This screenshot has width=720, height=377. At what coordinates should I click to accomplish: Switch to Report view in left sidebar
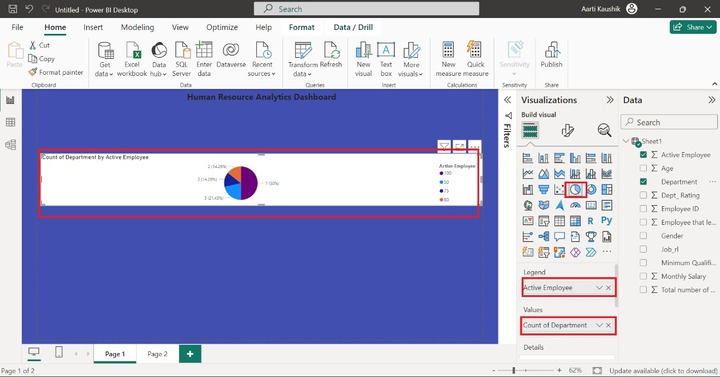coord(10,100)
